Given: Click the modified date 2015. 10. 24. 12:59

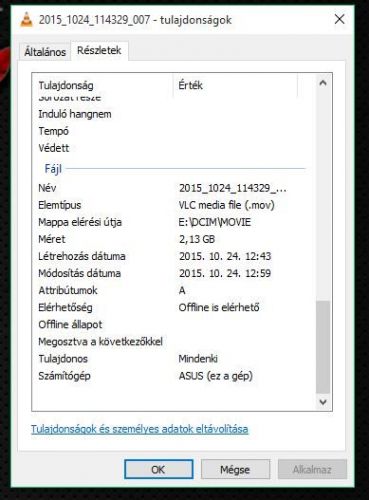Looking at the screenshot, I should (225, 273).
